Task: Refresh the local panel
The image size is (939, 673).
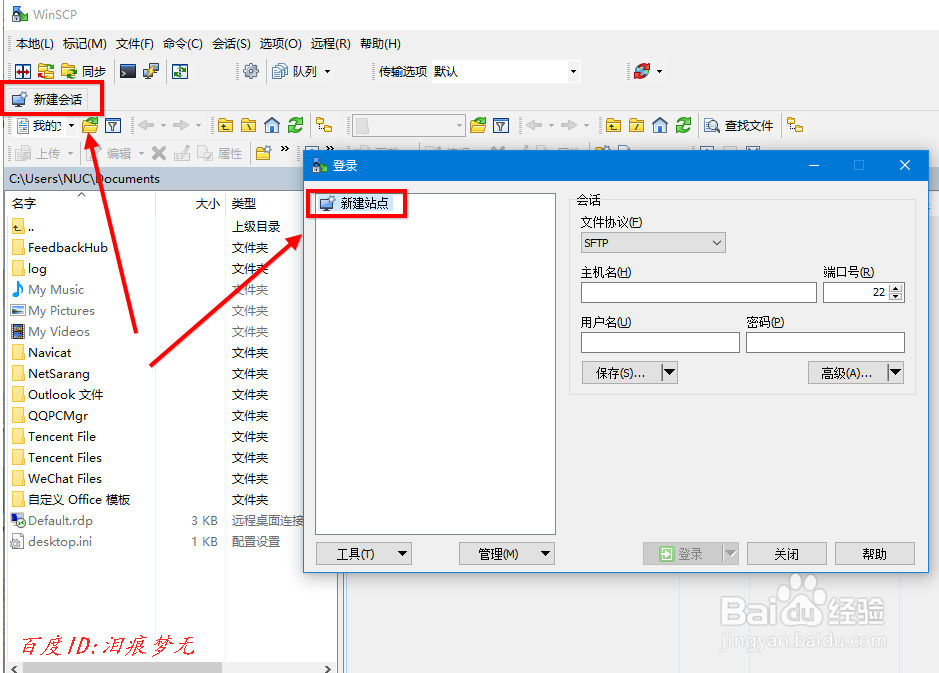Action: pyautogui.click(x=295, y=126)
